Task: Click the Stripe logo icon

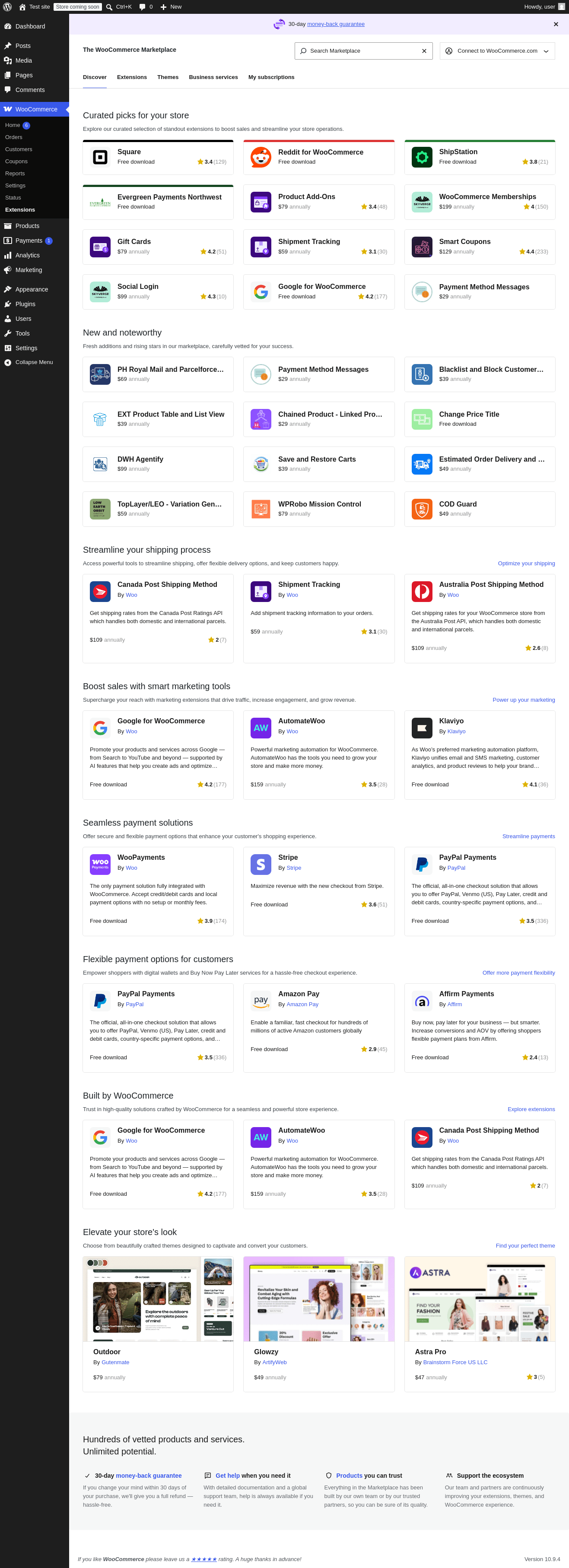Action: (x=261, y=865)
